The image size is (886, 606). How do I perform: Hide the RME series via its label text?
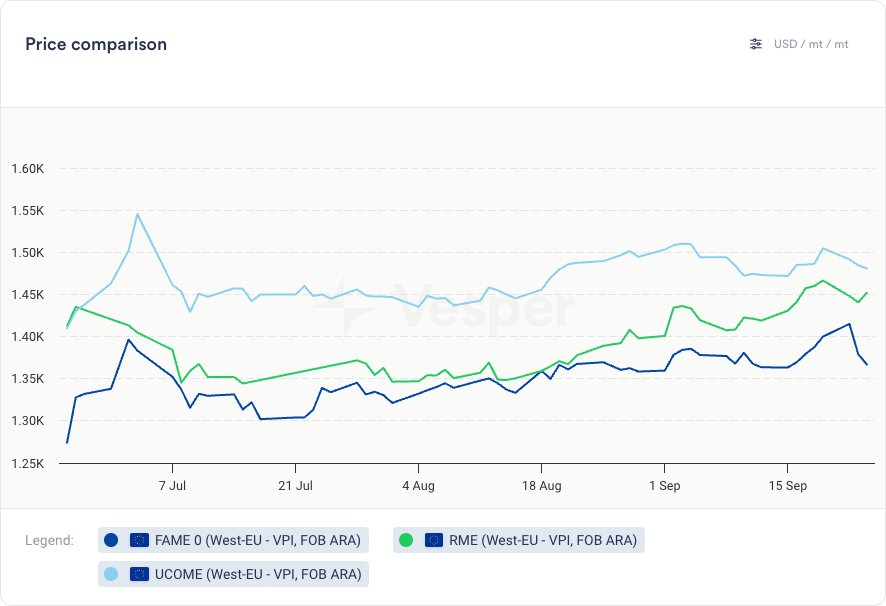pos(541,540)
